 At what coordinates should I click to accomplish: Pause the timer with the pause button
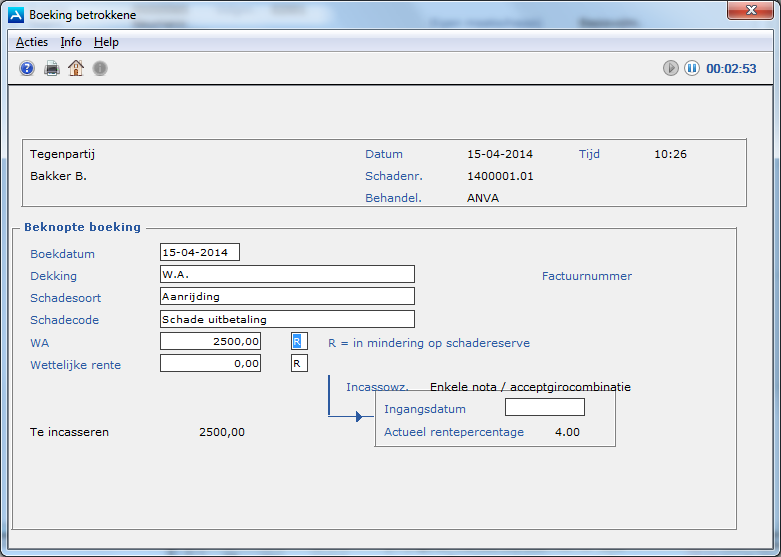(691, 68)
